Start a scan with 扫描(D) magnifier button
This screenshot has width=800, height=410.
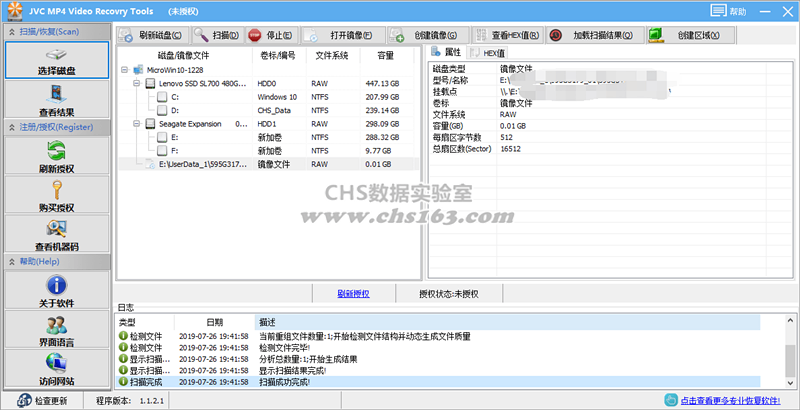tap(218, 35)
